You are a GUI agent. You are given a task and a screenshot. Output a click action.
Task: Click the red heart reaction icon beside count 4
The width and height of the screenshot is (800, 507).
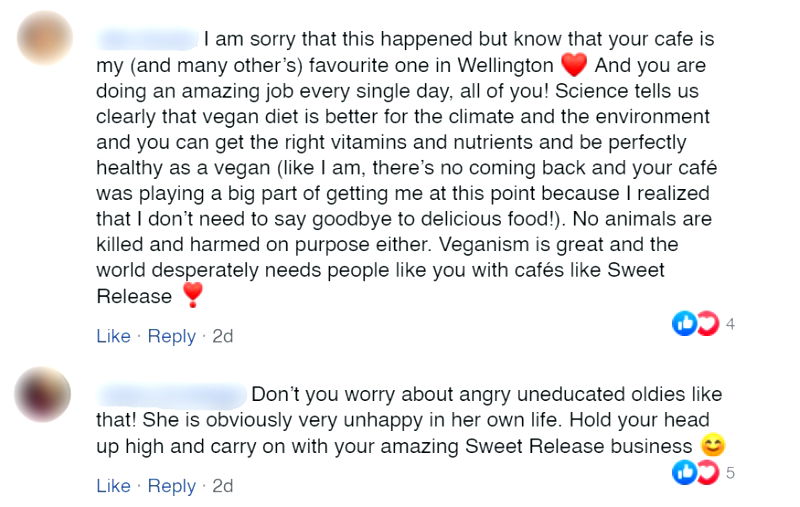pos(707,323)
